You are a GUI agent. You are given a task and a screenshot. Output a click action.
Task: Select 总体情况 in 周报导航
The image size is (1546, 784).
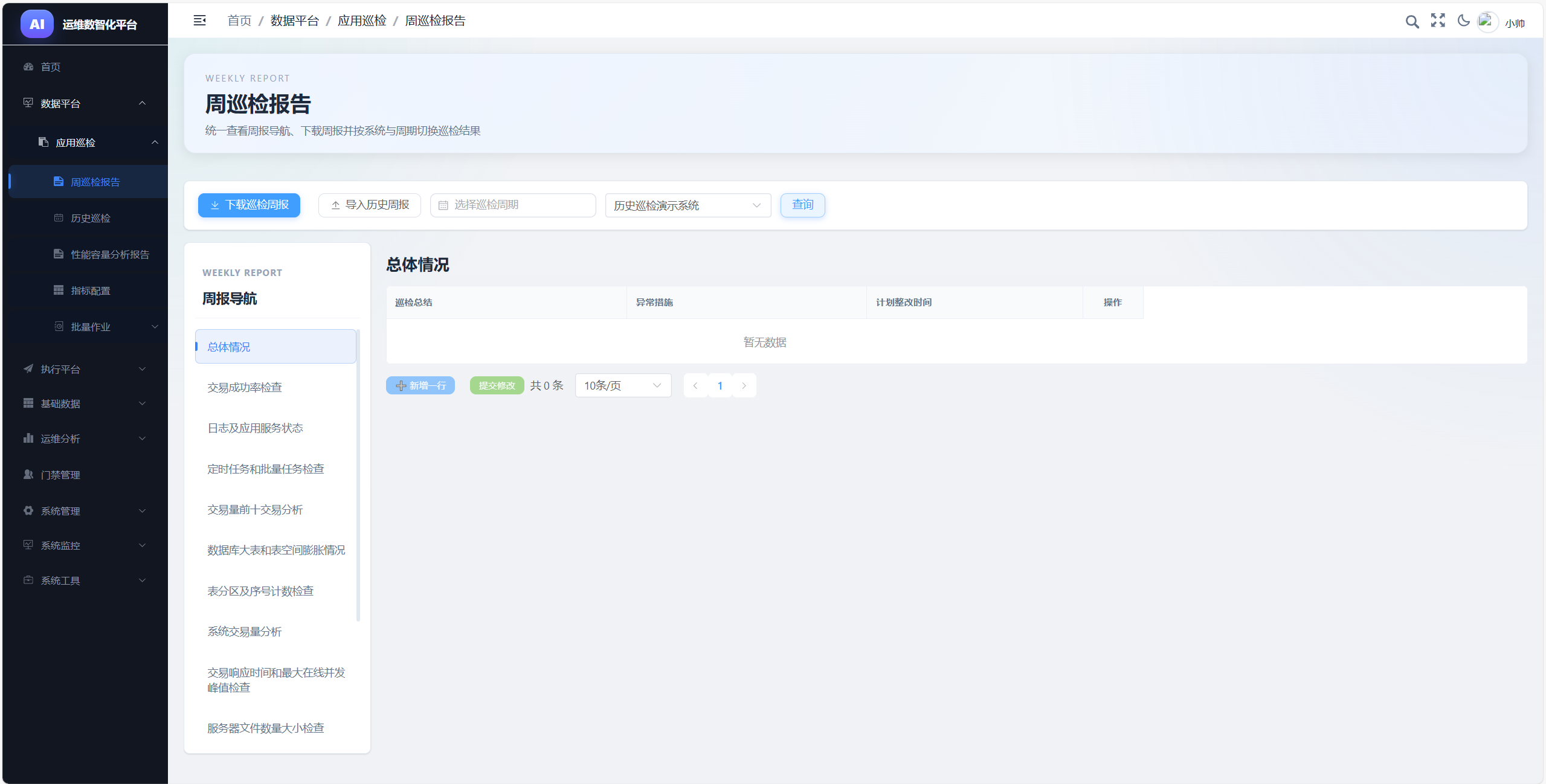[275, 347]
